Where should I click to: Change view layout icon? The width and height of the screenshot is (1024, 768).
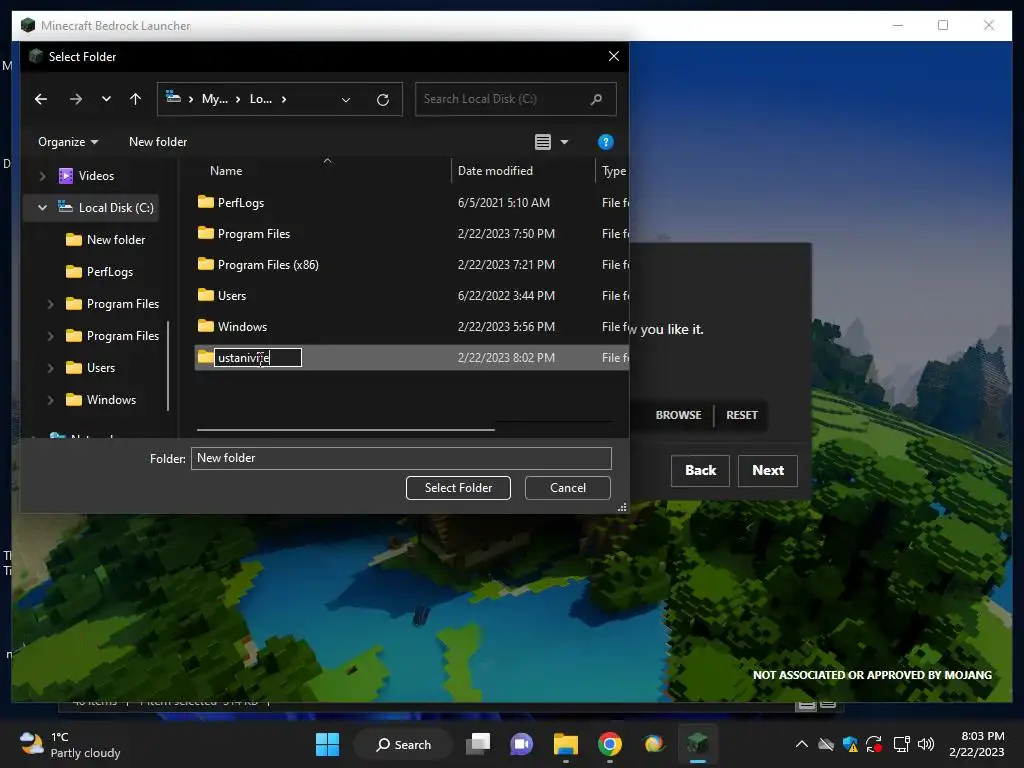point(543,142)
